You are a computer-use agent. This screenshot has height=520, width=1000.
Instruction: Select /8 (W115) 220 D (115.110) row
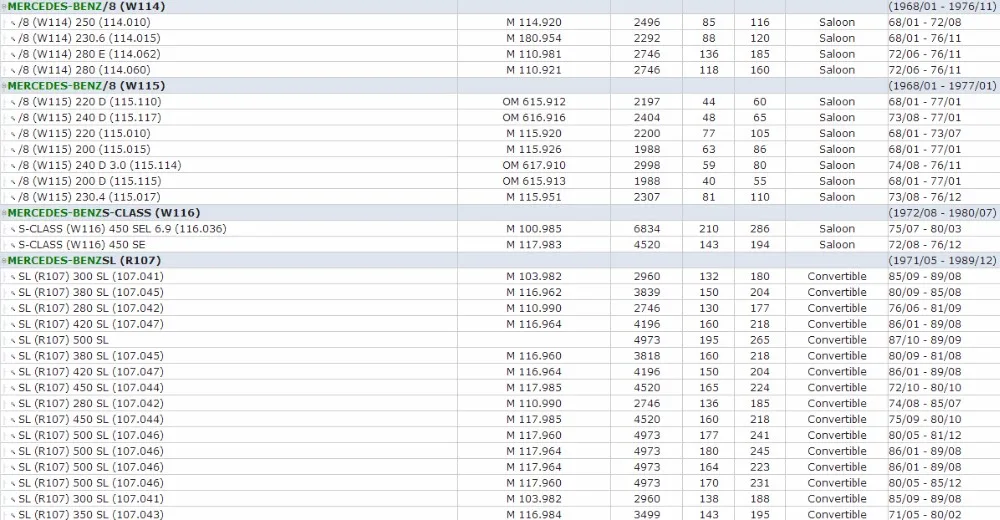[x=500, y=101]
